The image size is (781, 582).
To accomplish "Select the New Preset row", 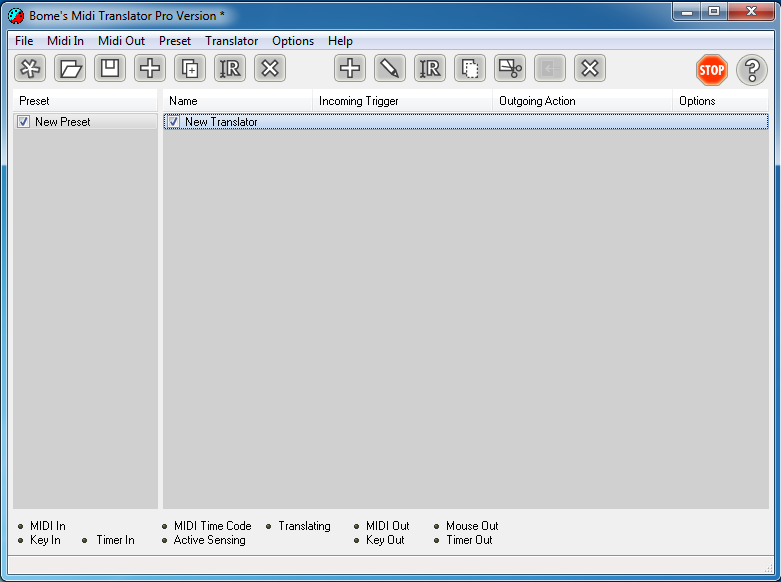I will (x=85, y=122).
